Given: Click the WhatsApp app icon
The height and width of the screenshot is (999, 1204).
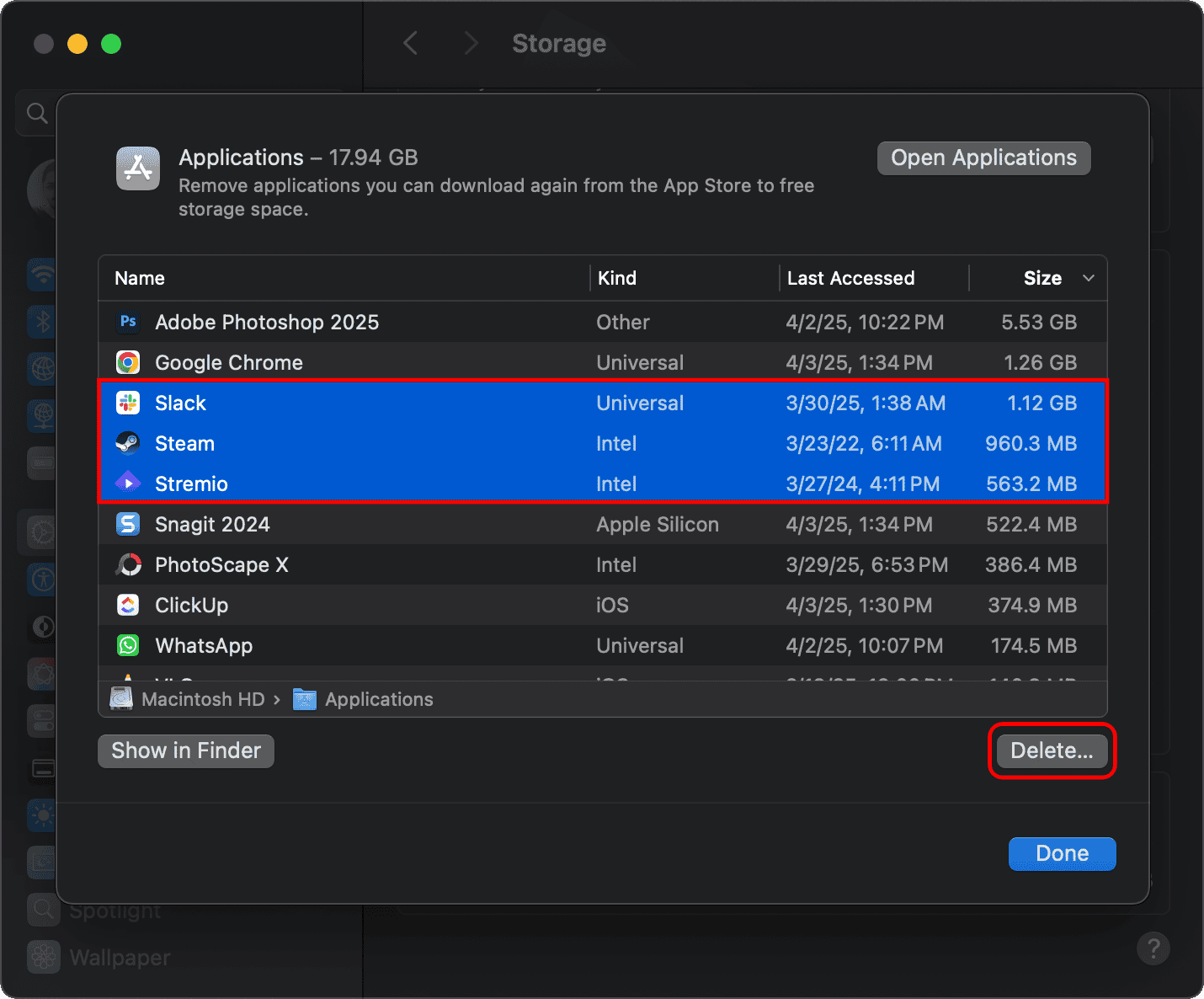Looking at the screenshot, I should 128,645.
